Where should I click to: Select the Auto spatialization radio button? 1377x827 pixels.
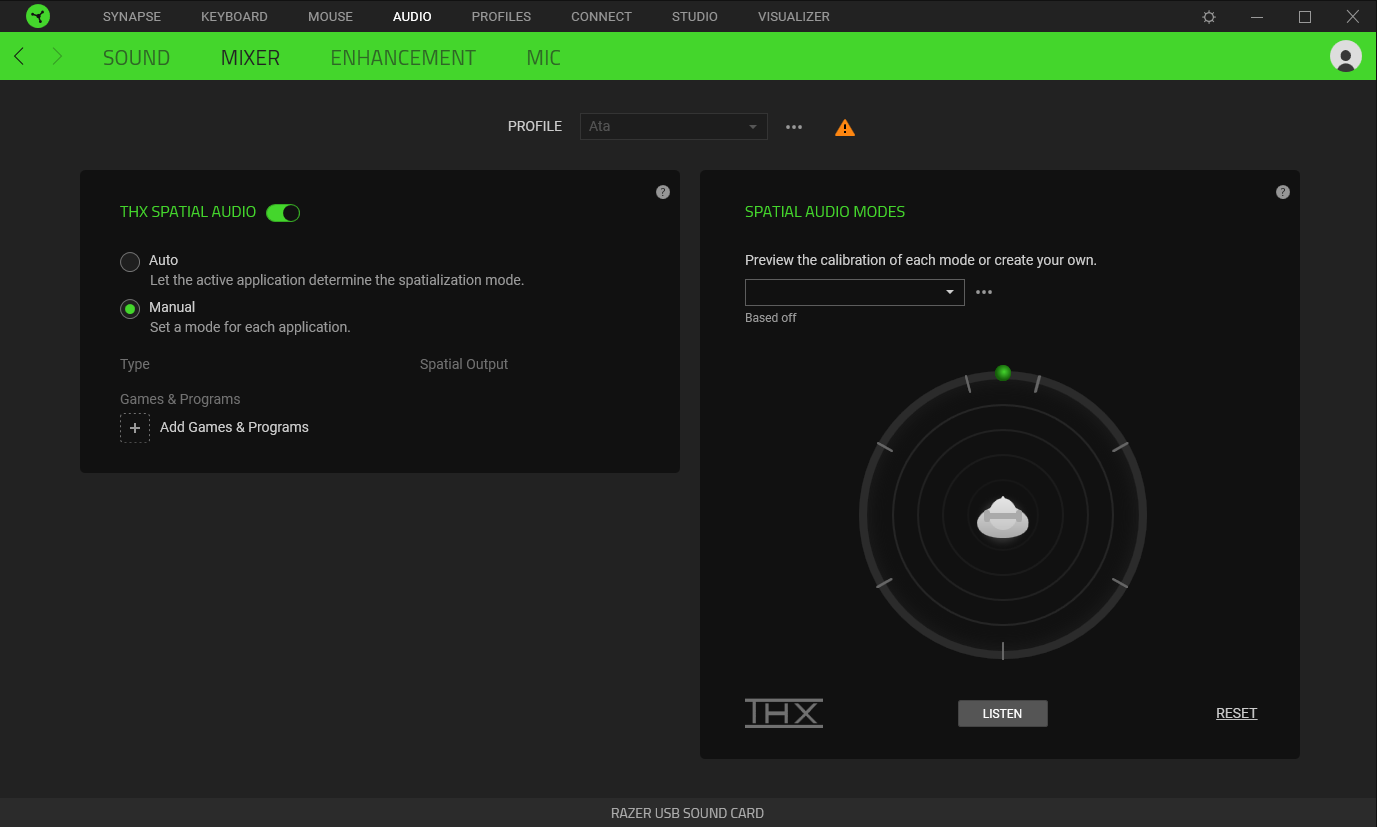coord(130,262)
